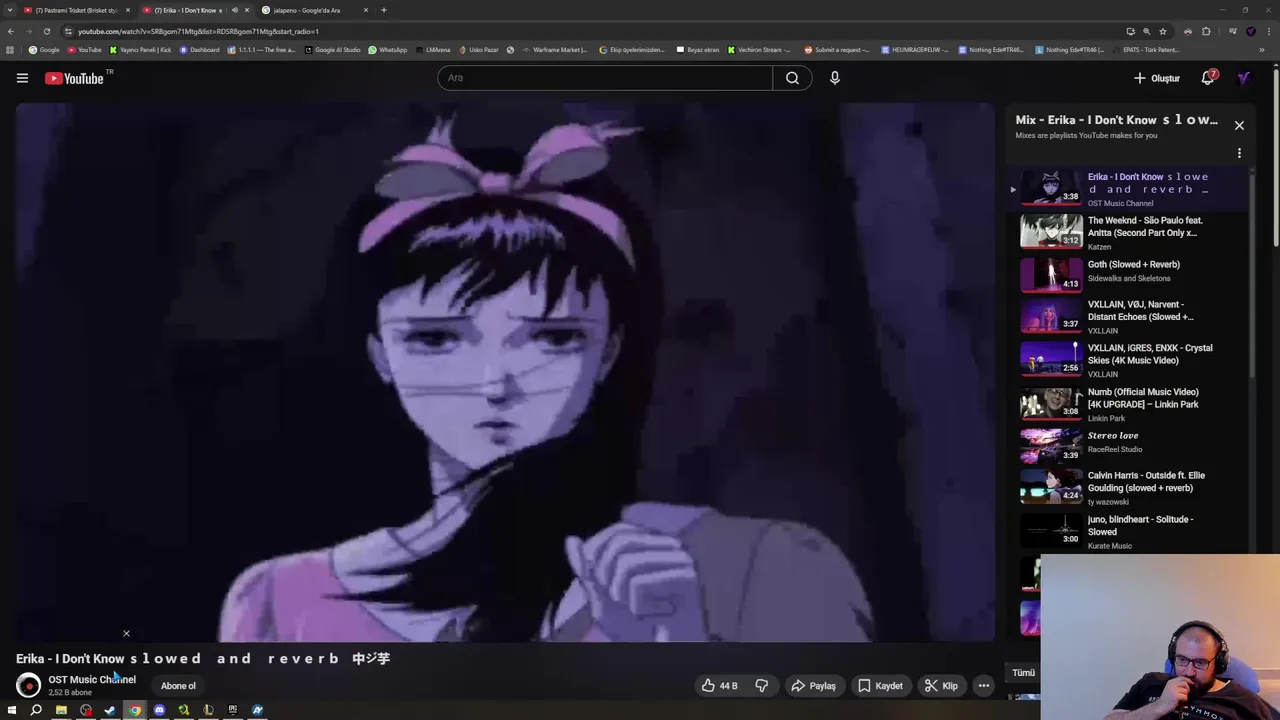Open the LMArena bookmark
The width and height of the screenshot is (1280, 720).
coord(433,50)
